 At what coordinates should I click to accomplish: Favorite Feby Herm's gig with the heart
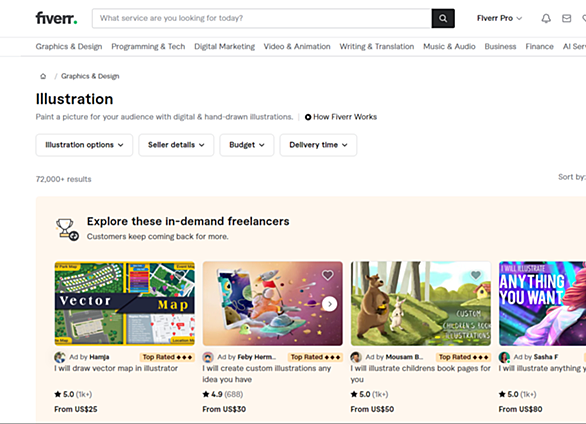pyautogui.click(x=328, y=275)
